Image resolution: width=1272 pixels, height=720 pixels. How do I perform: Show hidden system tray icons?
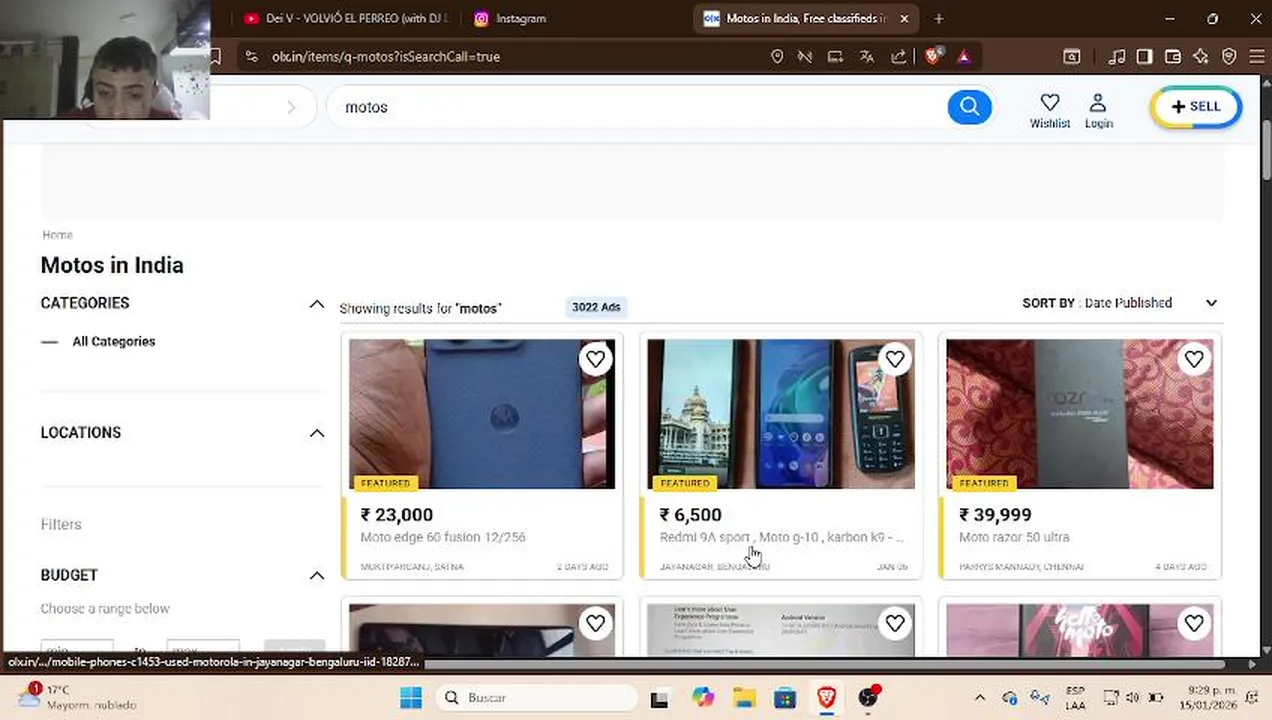point(980,698)
